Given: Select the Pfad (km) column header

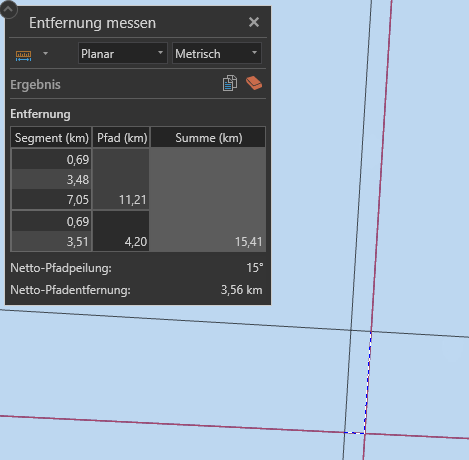Looking at the screenshot, I should point(122,138).
